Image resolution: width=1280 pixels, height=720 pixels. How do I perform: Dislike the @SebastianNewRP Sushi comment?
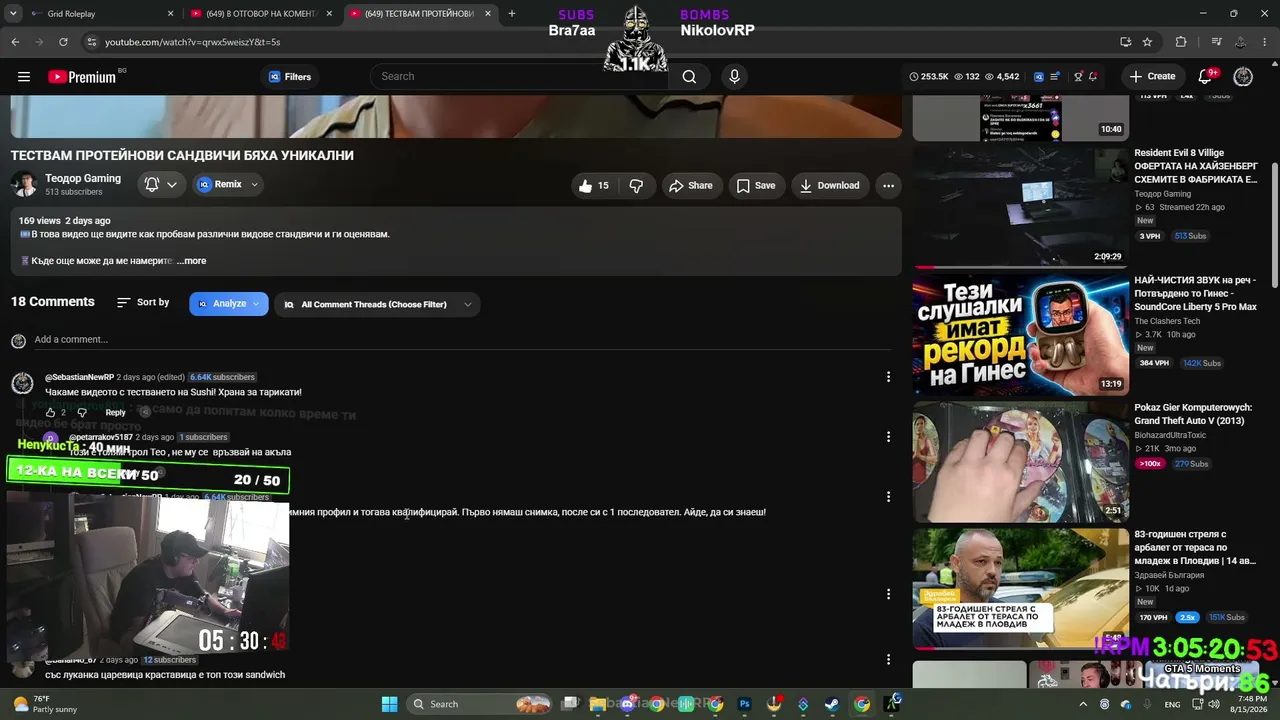click(x=82, y=412)
